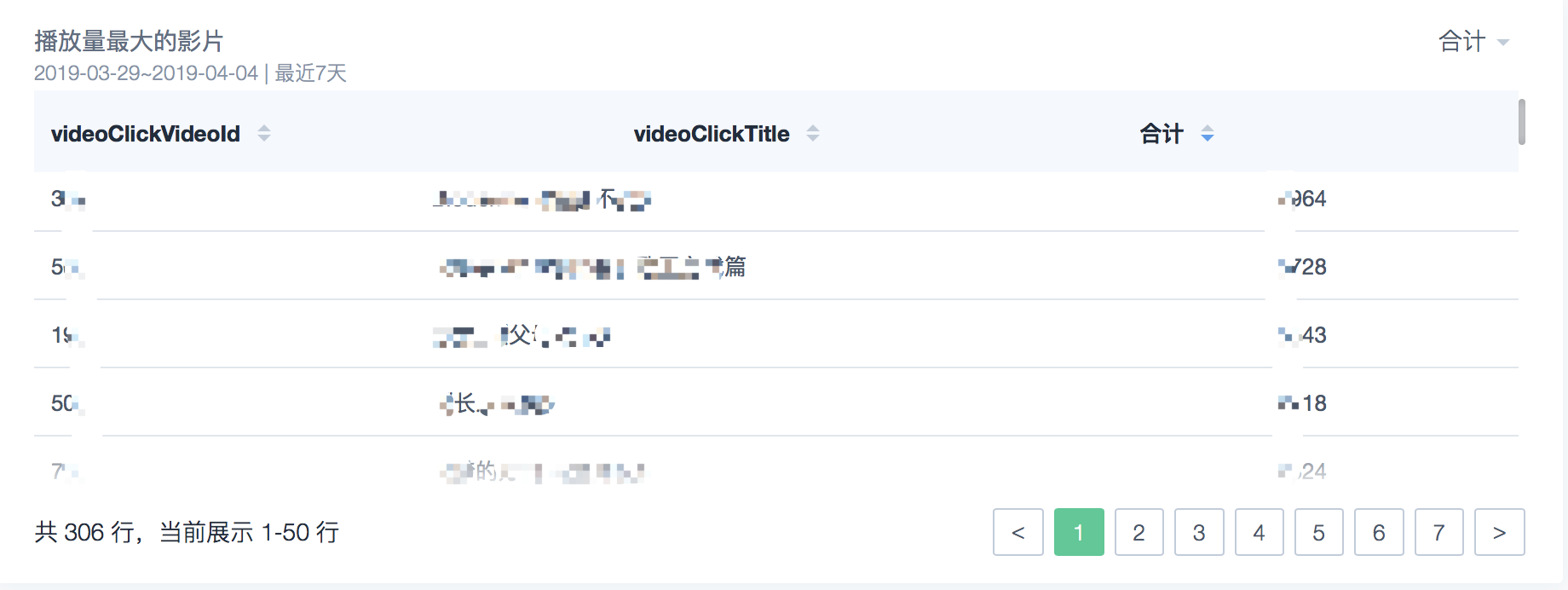Jump to page 3
This screenshot has width=1568, height=590.
pyautogui.click(x=1199, y=532)
